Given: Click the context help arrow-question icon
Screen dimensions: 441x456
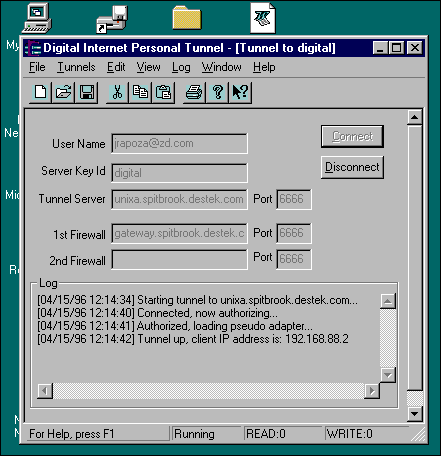Looking at the screenshot, I should point(240,92).
